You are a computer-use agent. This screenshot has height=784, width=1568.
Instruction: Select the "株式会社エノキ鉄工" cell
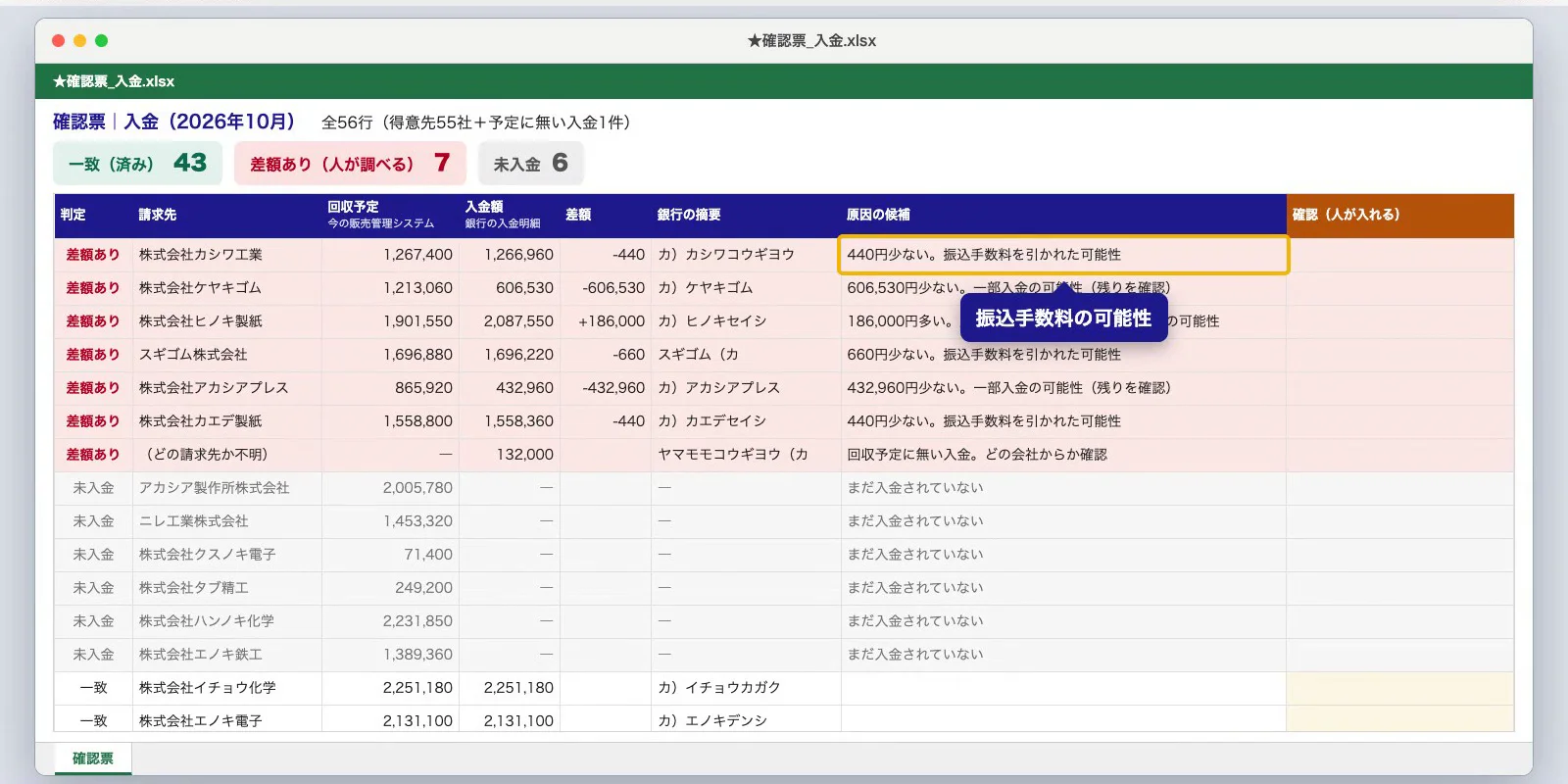point(227,655)
